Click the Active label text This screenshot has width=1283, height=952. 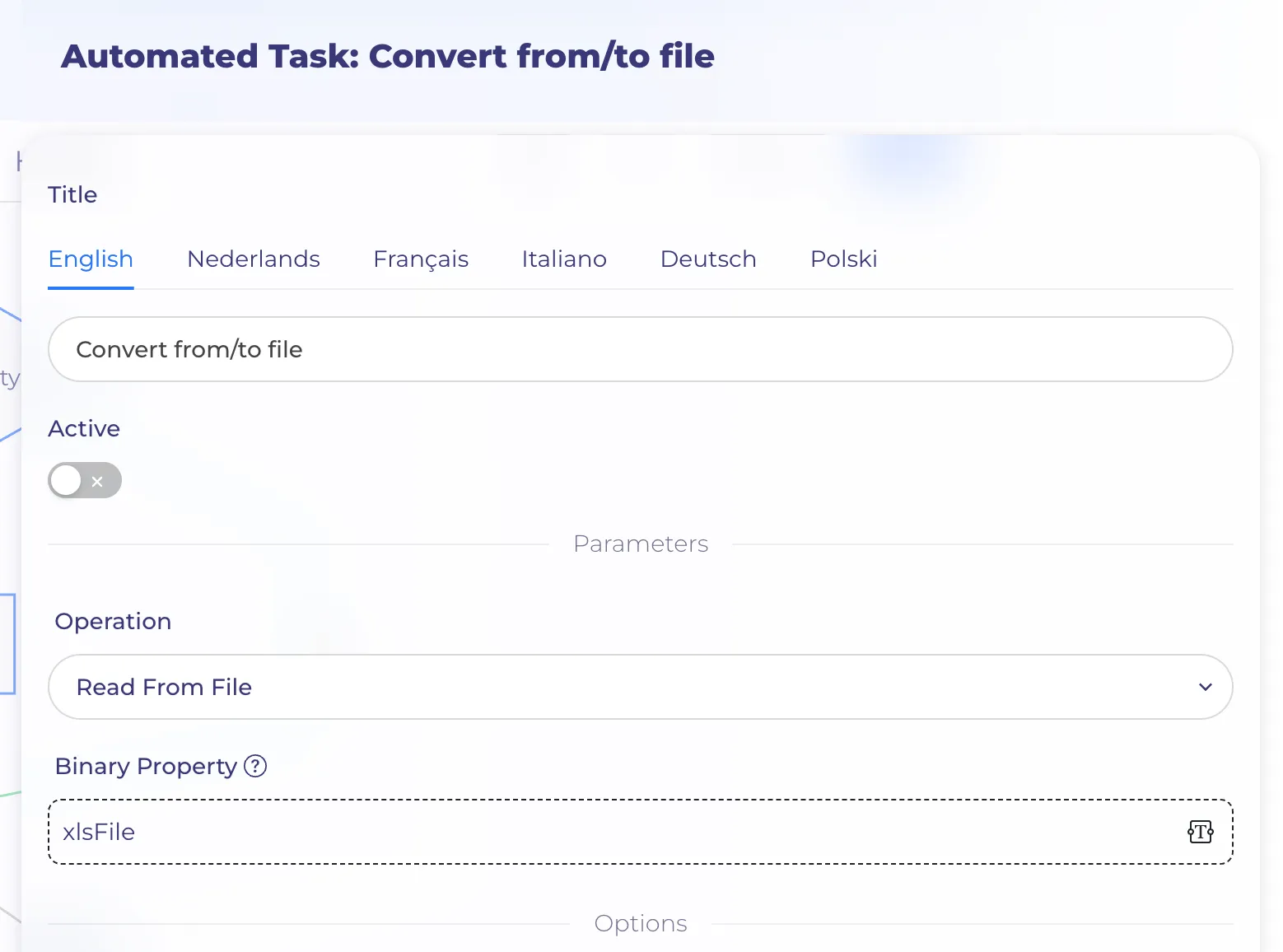(84, 429)
